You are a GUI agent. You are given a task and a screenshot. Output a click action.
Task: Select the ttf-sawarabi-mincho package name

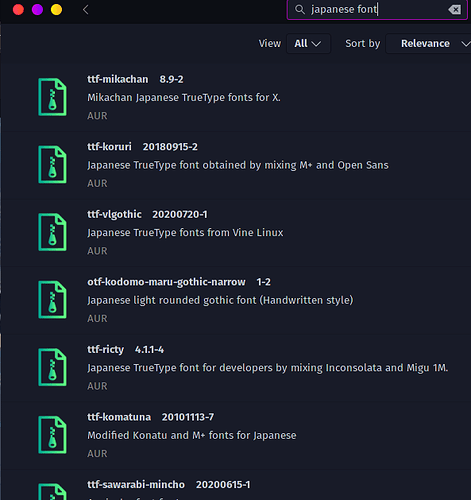tap(136, 485)
